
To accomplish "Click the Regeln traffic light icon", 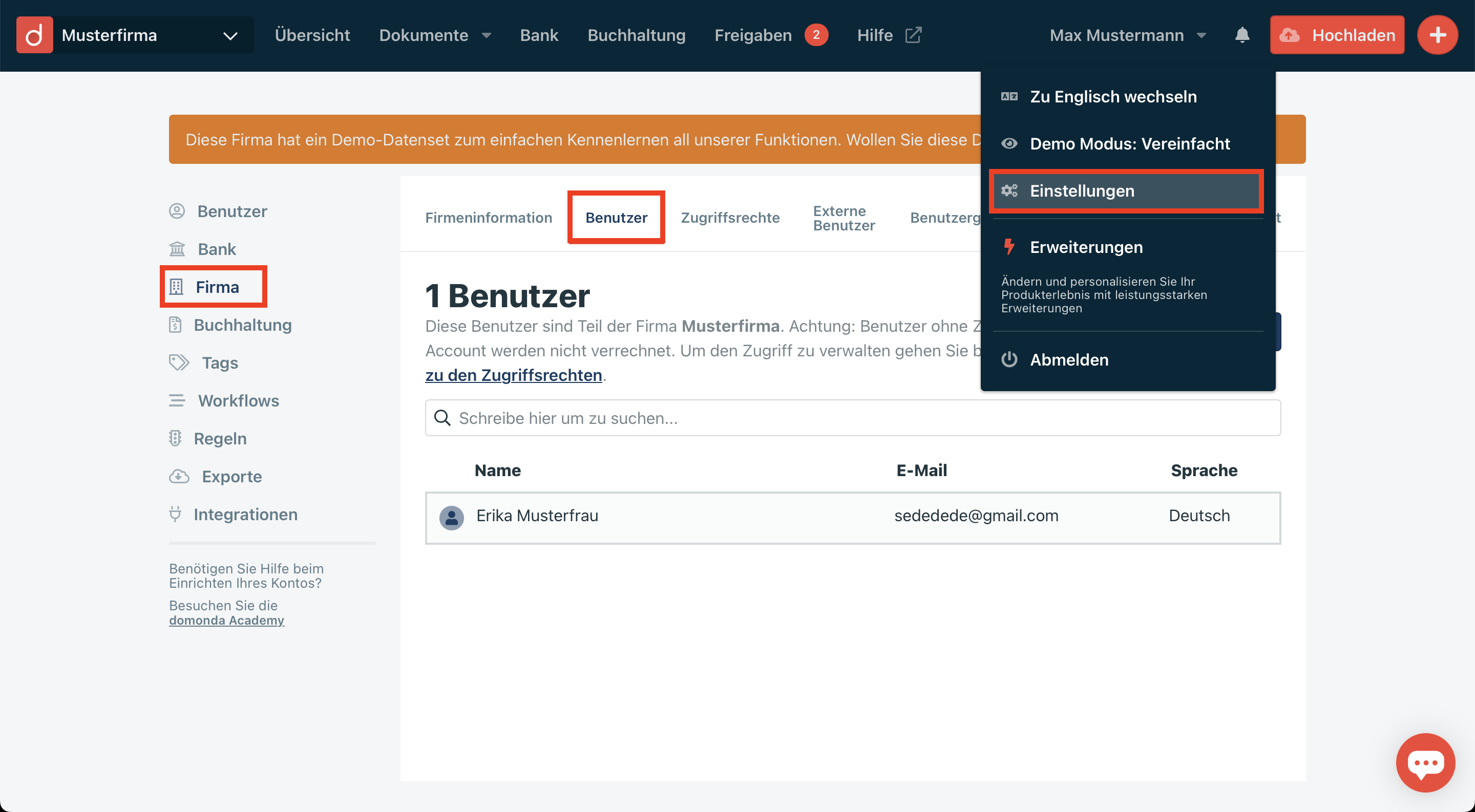I will click(175, 438).
